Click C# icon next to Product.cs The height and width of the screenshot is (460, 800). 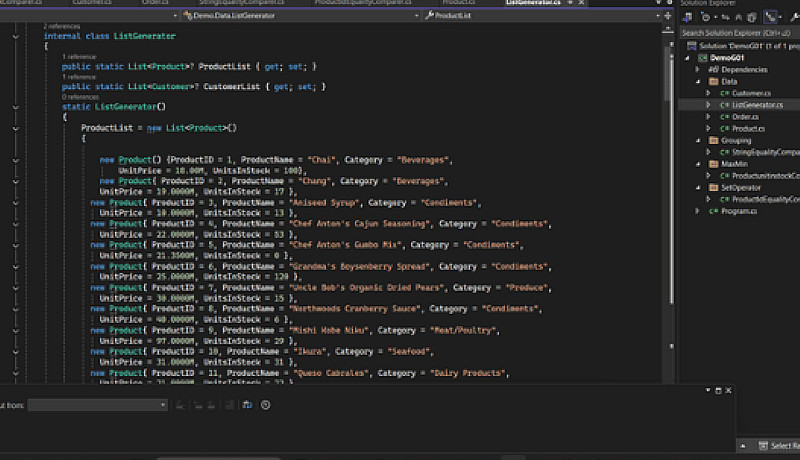724,129
